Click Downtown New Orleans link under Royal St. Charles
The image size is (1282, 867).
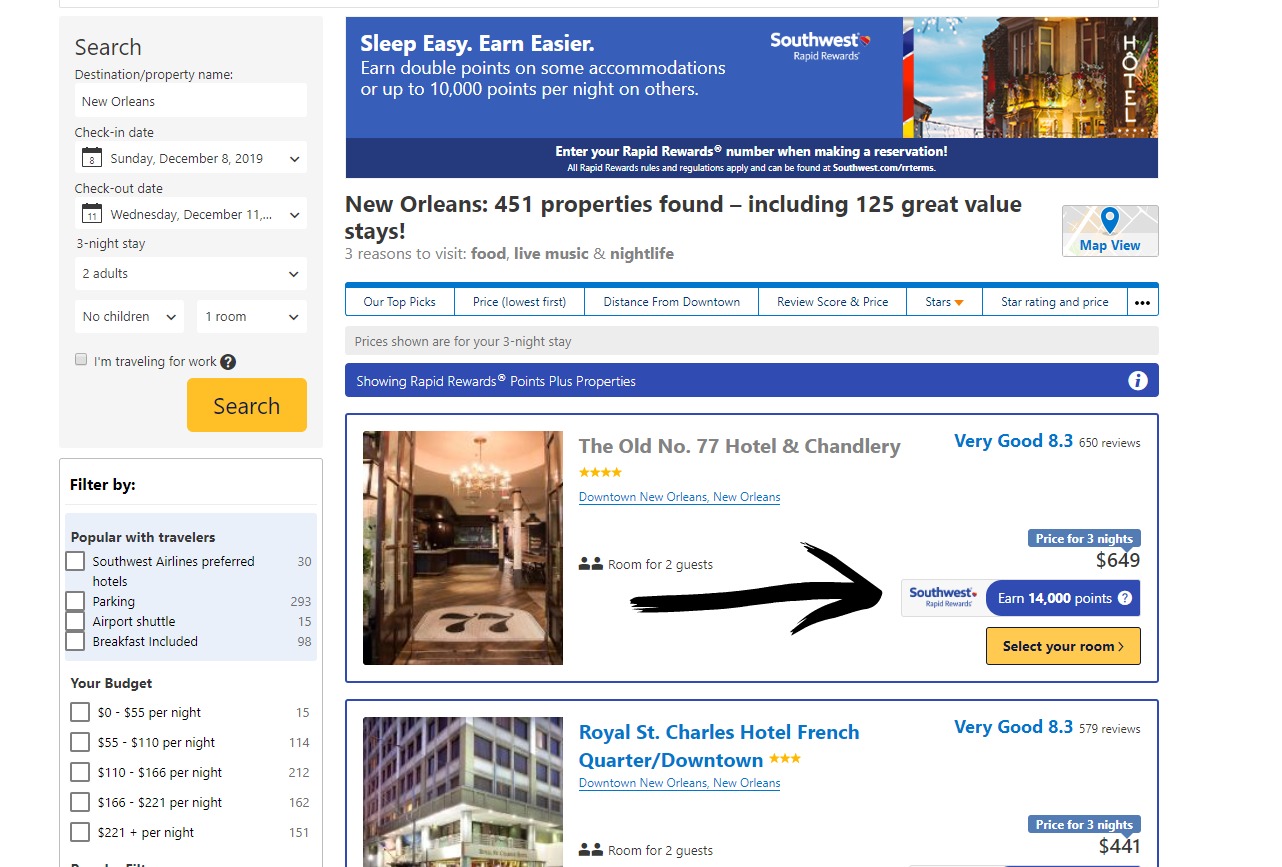tap(679, 783)
